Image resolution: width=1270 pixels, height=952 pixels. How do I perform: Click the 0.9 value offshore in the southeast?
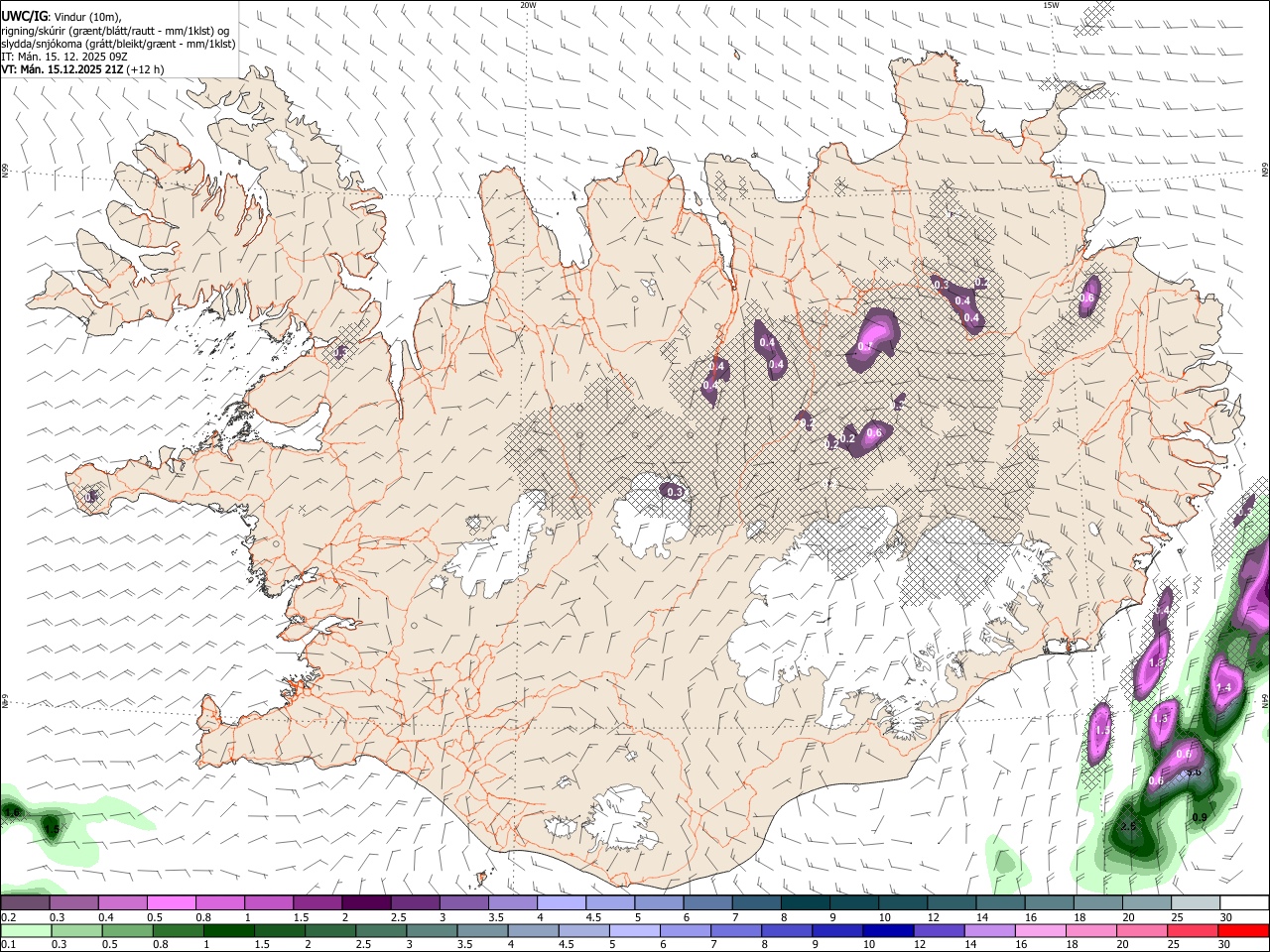(1200, 817)
